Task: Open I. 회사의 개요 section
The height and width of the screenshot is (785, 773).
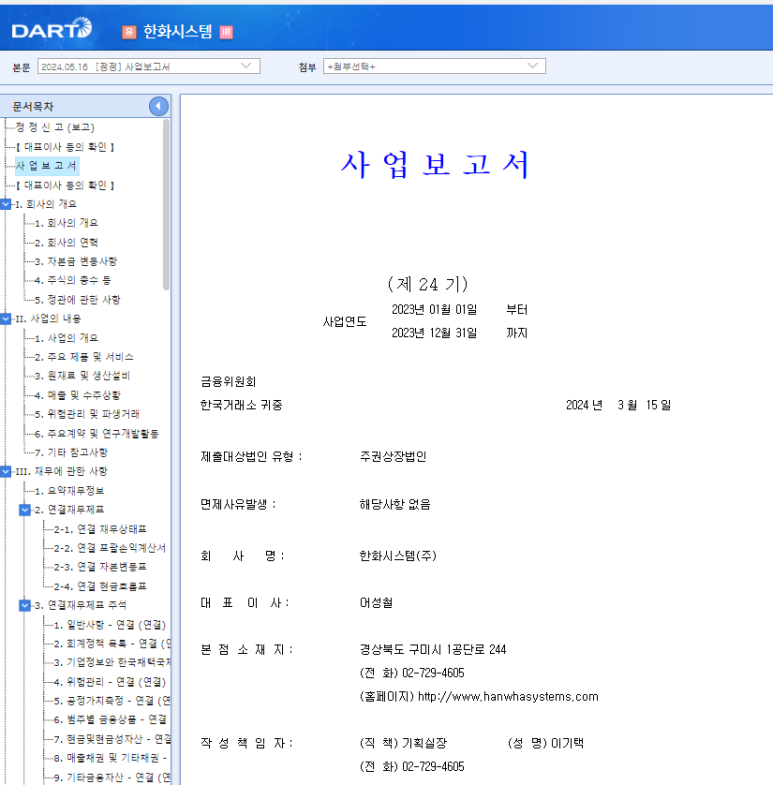Action: [x=46, y=204]
